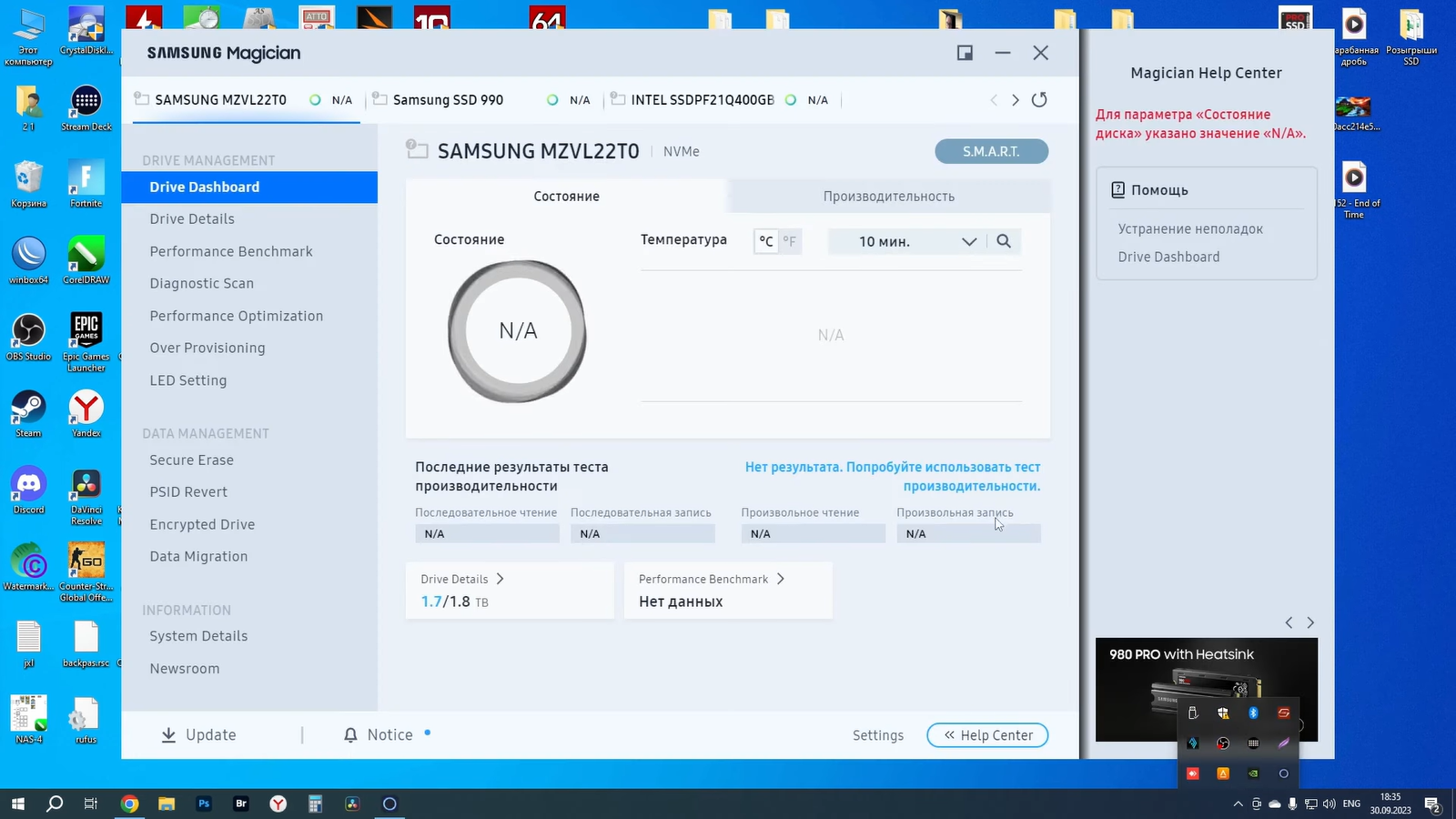Click next arrow in Help Center banner

[1310, 622]
